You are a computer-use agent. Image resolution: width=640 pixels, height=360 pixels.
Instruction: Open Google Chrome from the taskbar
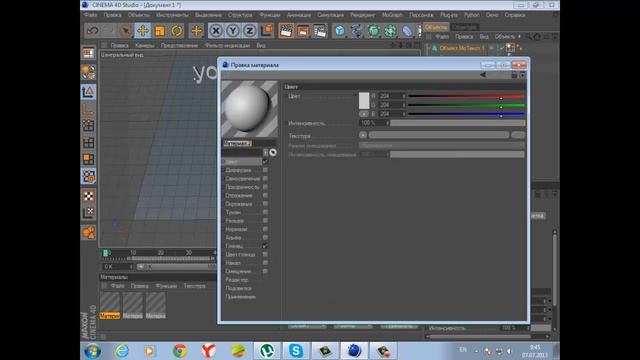180,351
